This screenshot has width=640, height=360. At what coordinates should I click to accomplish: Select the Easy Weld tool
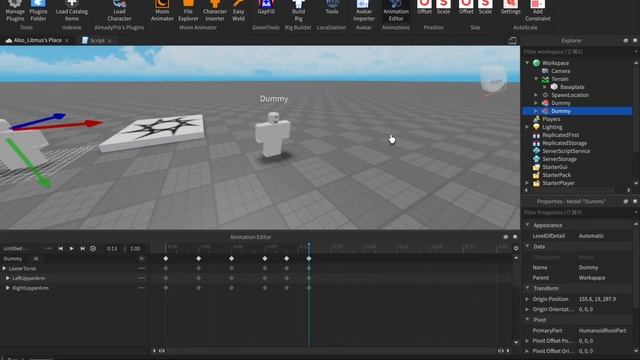pyautogui.click(x=238, y=11)
